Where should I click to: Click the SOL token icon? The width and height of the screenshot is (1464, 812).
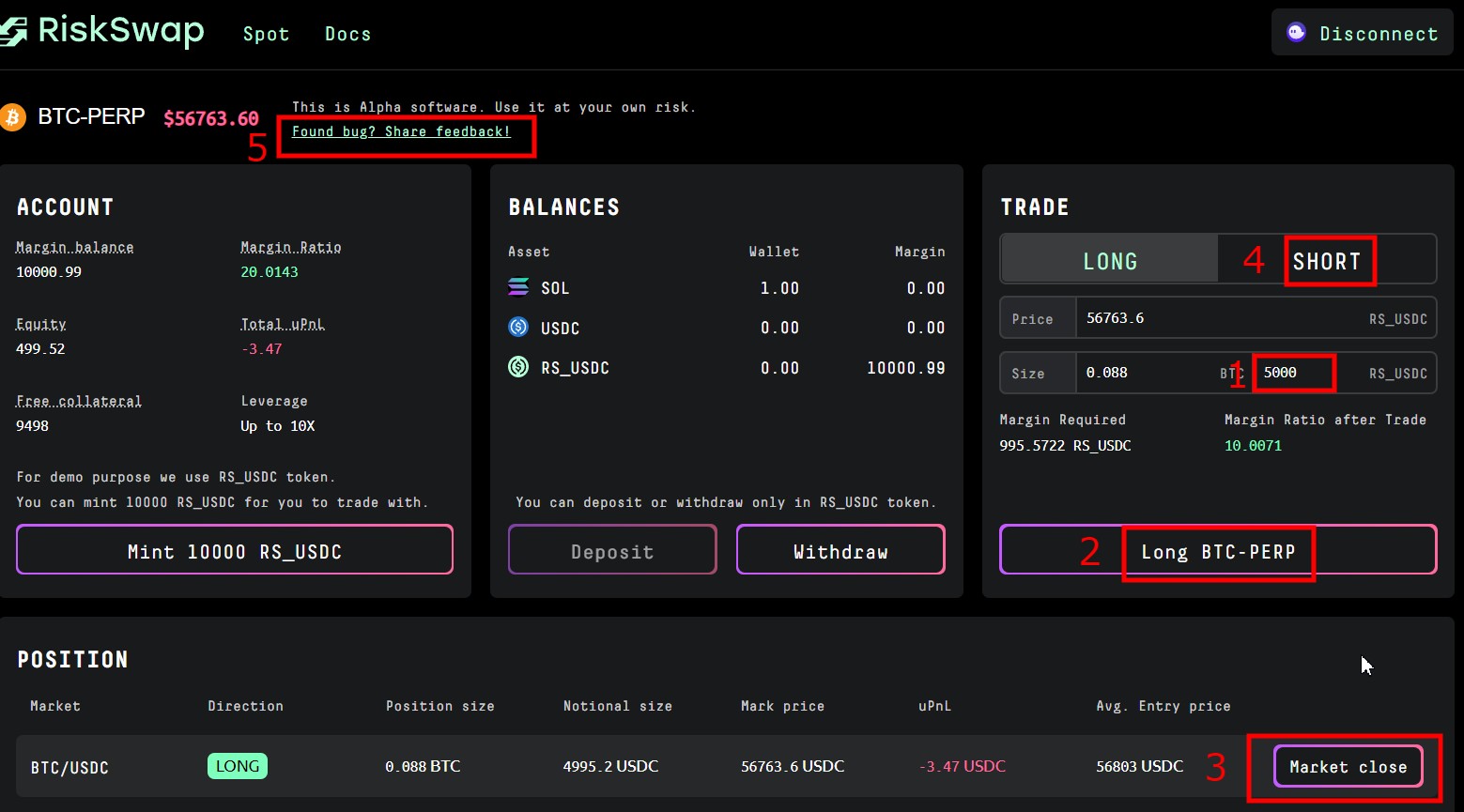[518, 287]
